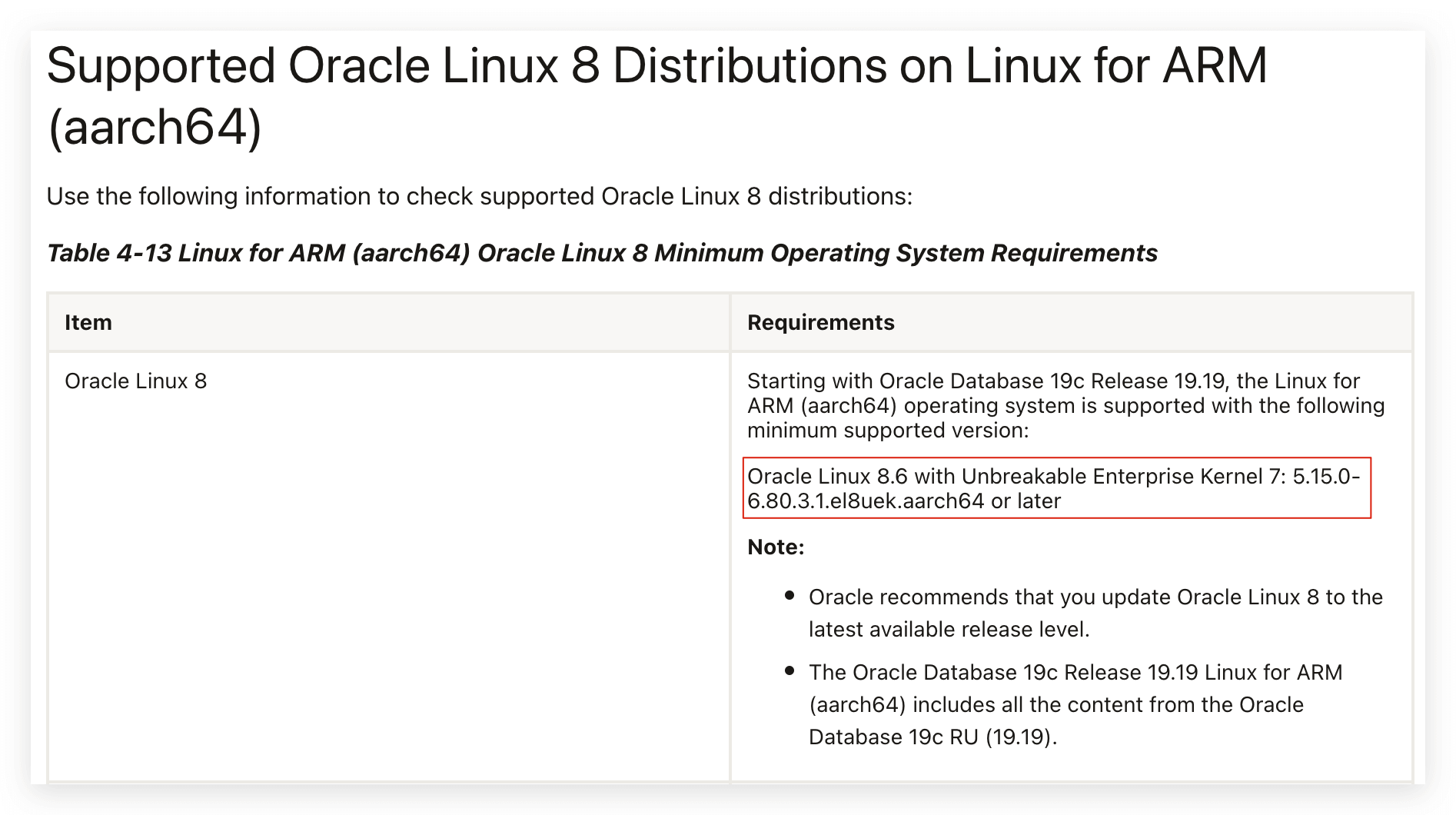1456x815 pixels.
Task: Click the intro sentence about supported distributions
Action: tap(479, 196)
